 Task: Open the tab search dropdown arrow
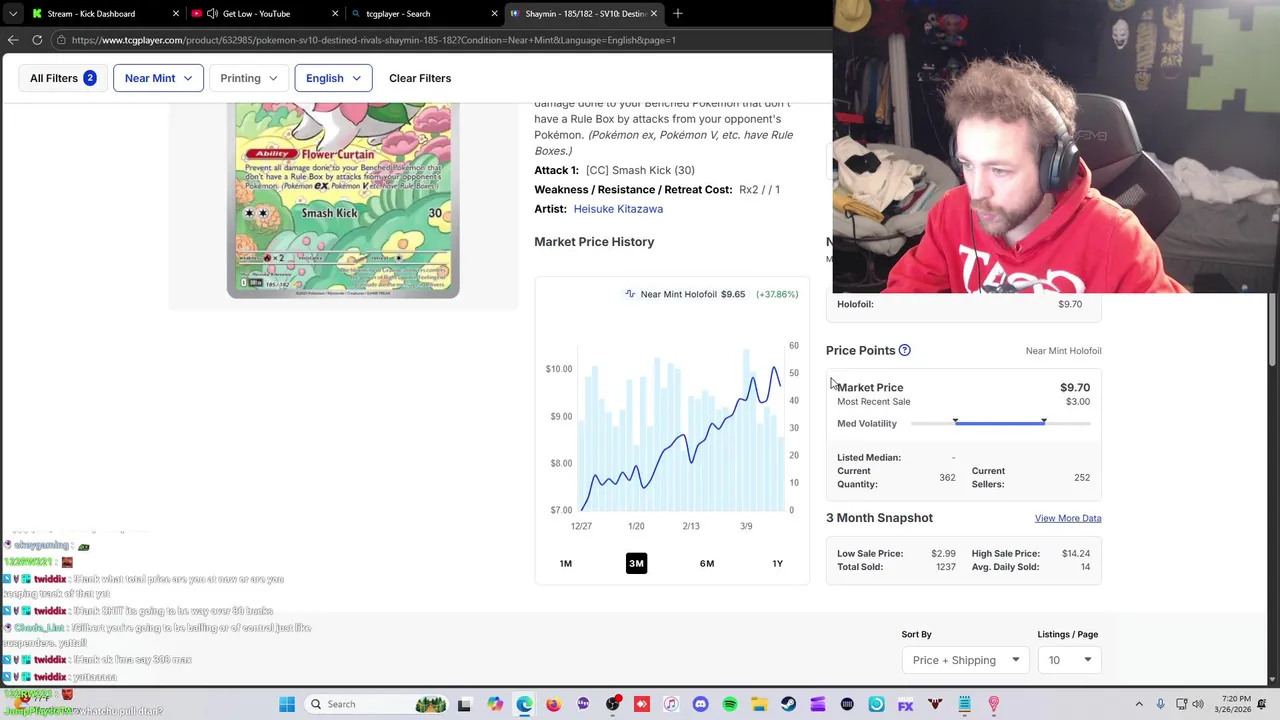coord(13,13)
